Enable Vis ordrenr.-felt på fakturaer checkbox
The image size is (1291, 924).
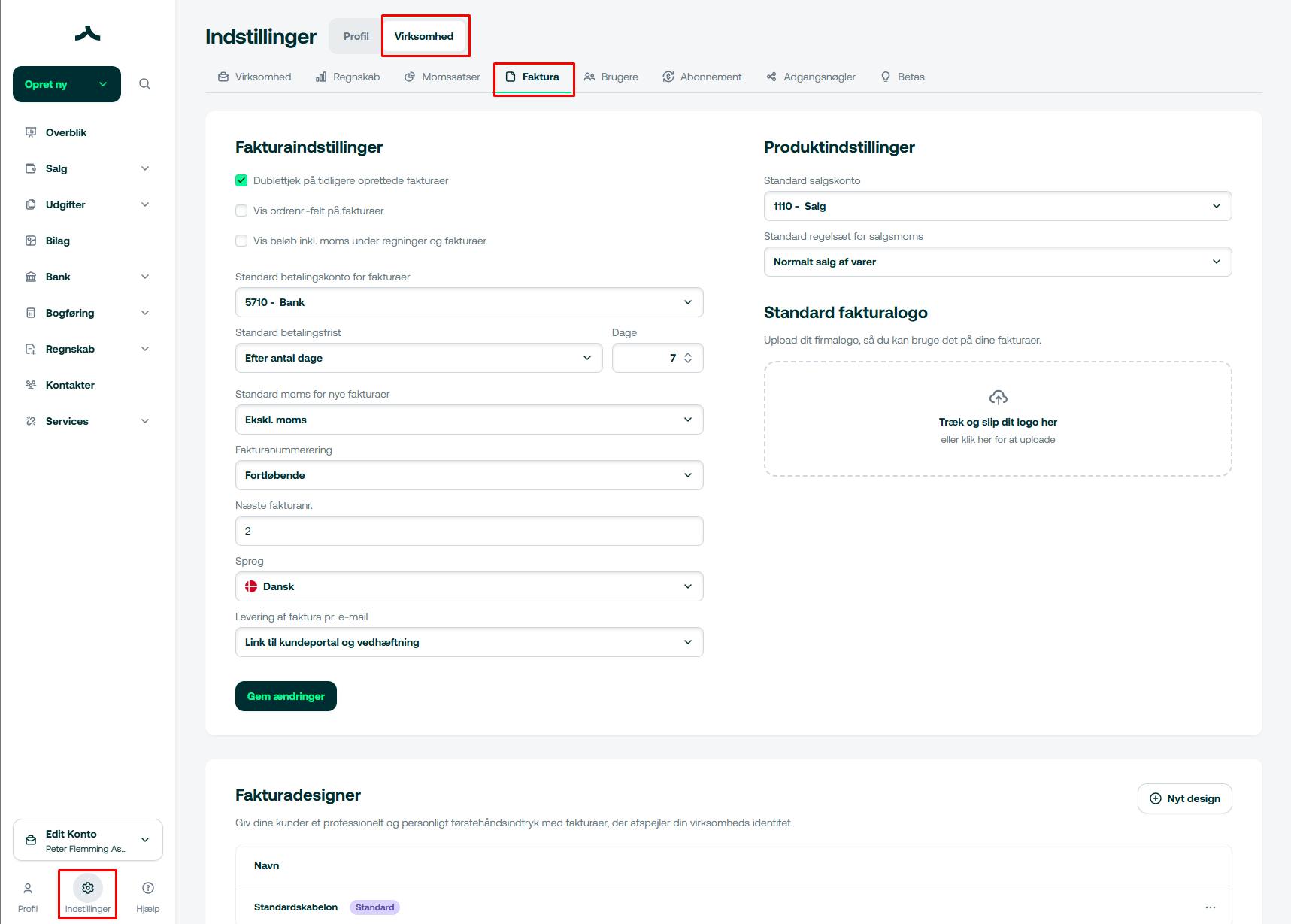241,211
